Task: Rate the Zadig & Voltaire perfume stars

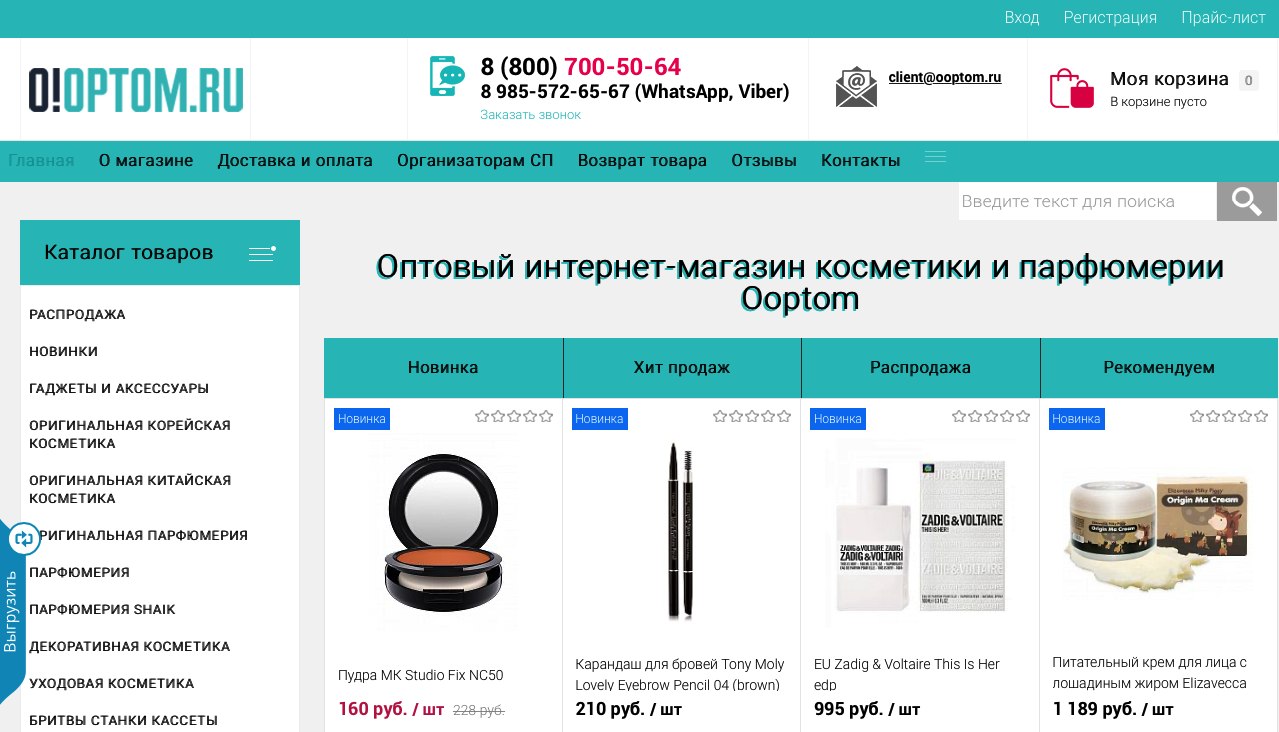Action: 991,417
